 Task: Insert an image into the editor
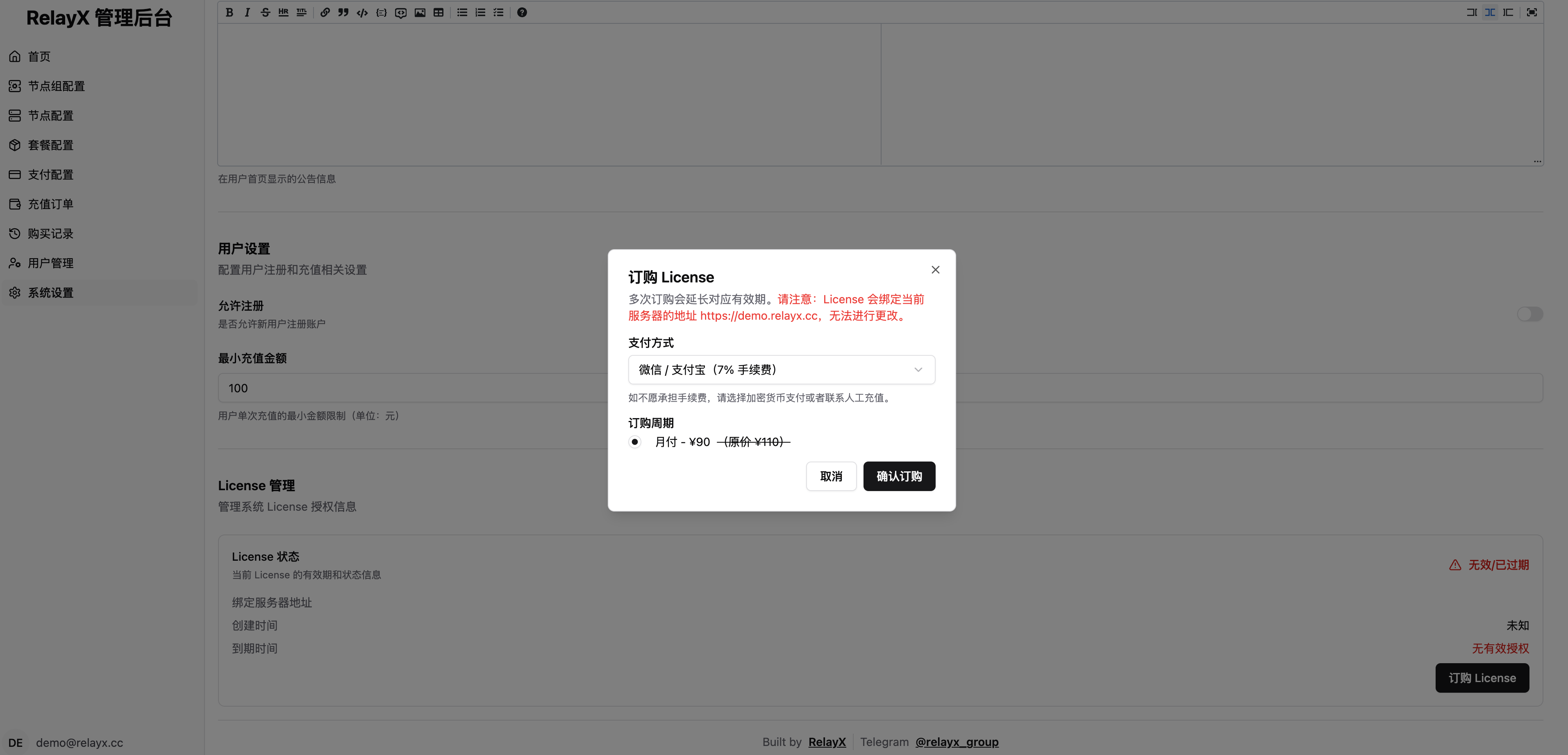click(420, 12)
